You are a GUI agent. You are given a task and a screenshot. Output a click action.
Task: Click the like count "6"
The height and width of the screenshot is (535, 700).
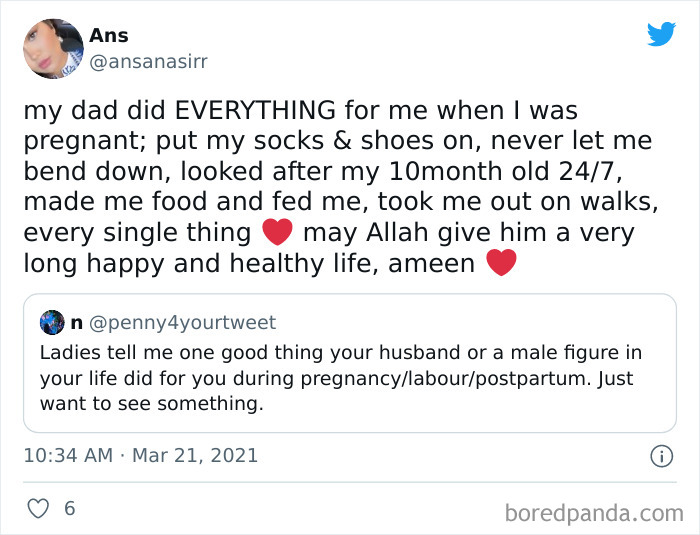[69, 509]
